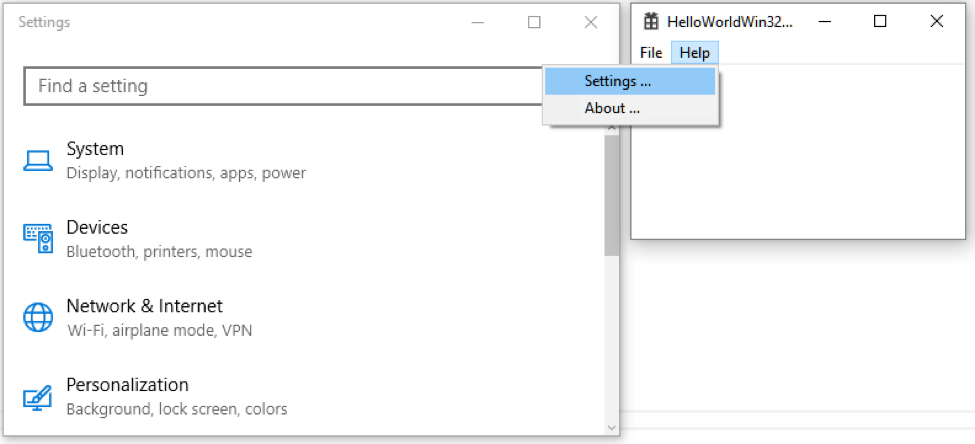The width and height of the screenshot is (975, 444).
Task: Maximize the Settings window
Action: pyautogui.click(x=534, y=22)
